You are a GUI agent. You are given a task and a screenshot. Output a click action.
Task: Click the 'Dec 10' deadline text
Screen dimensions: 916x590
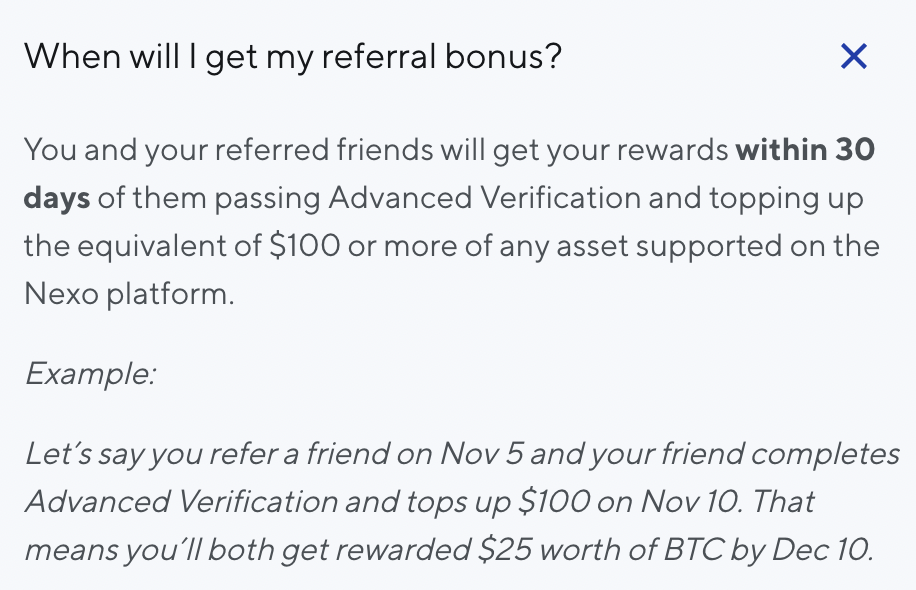pos(820,550)
